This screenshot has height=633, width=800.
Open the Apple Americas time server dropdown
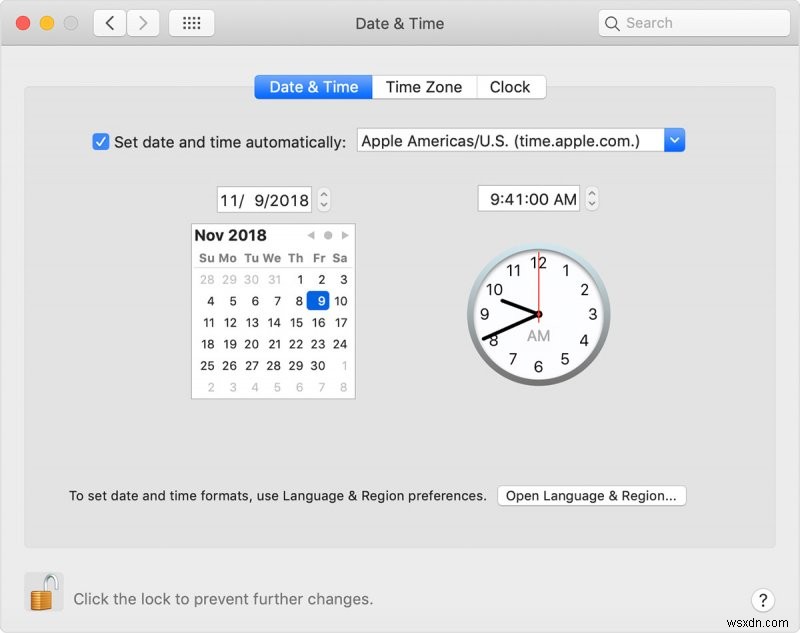(x=676, y=140)
